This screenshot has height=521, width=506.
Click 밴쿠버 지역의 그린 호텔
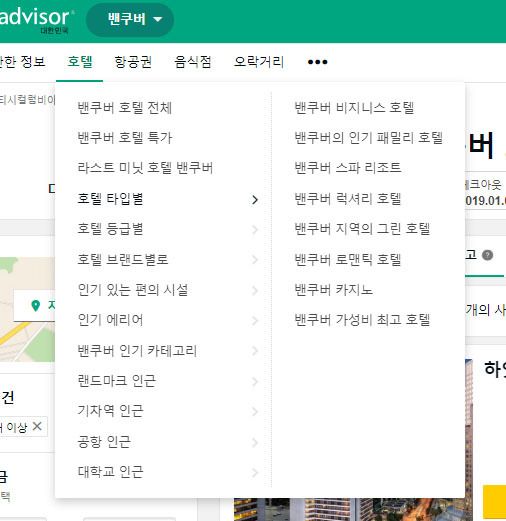pyautogui.click(x=362, y=229)
